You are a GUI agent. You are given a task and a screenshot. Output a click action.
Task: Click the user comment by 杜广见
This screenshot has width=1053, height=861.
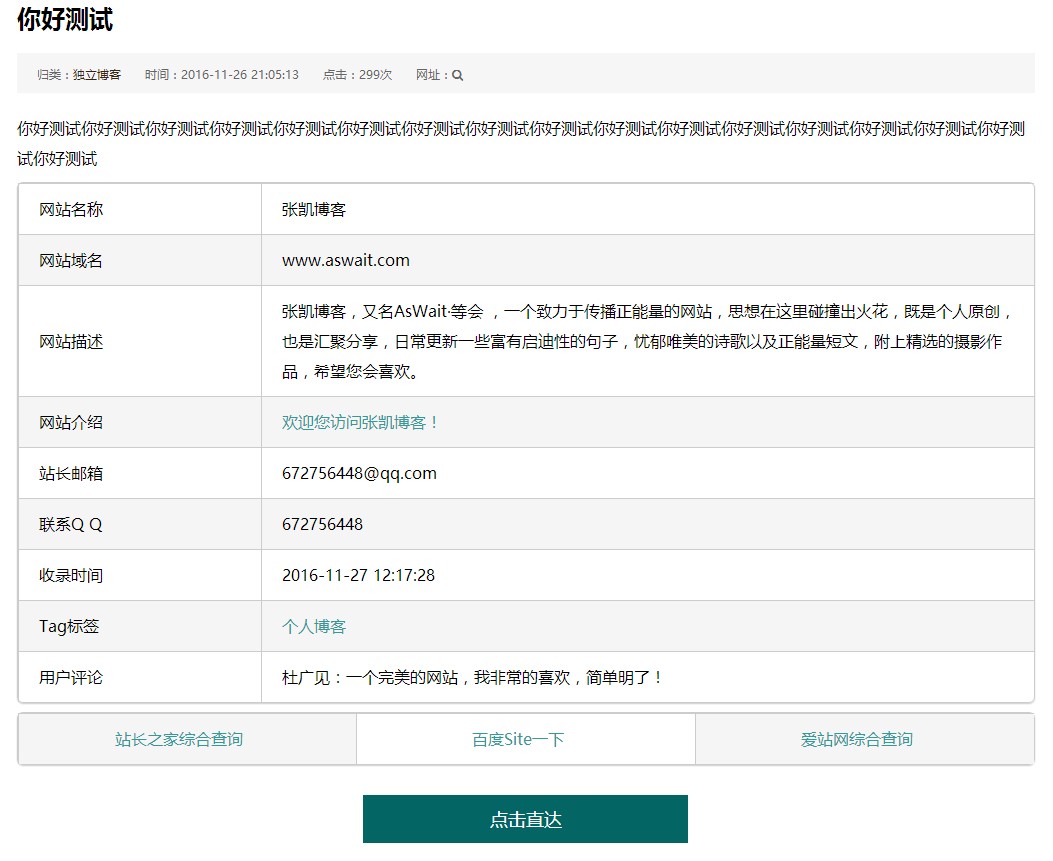(473, 678)
